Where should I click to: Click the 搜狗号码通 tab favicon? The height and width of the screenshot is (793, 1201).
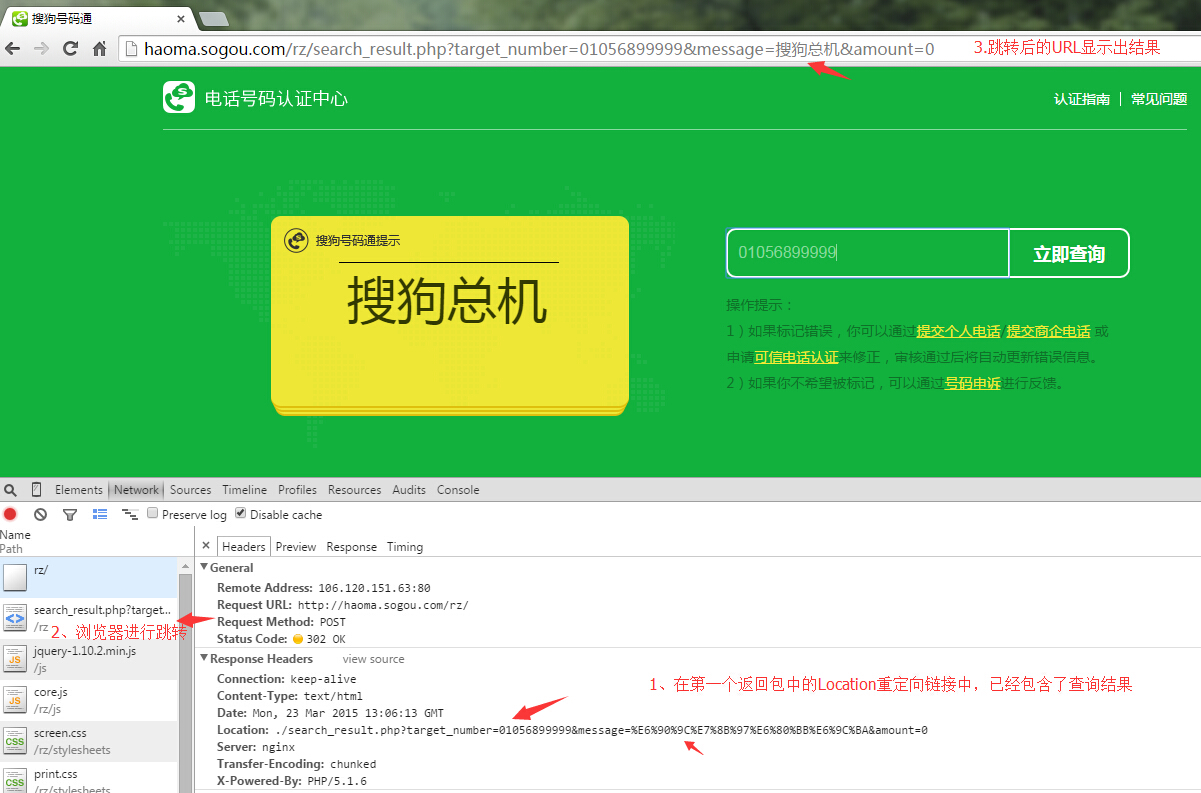[x=19, y=18]
